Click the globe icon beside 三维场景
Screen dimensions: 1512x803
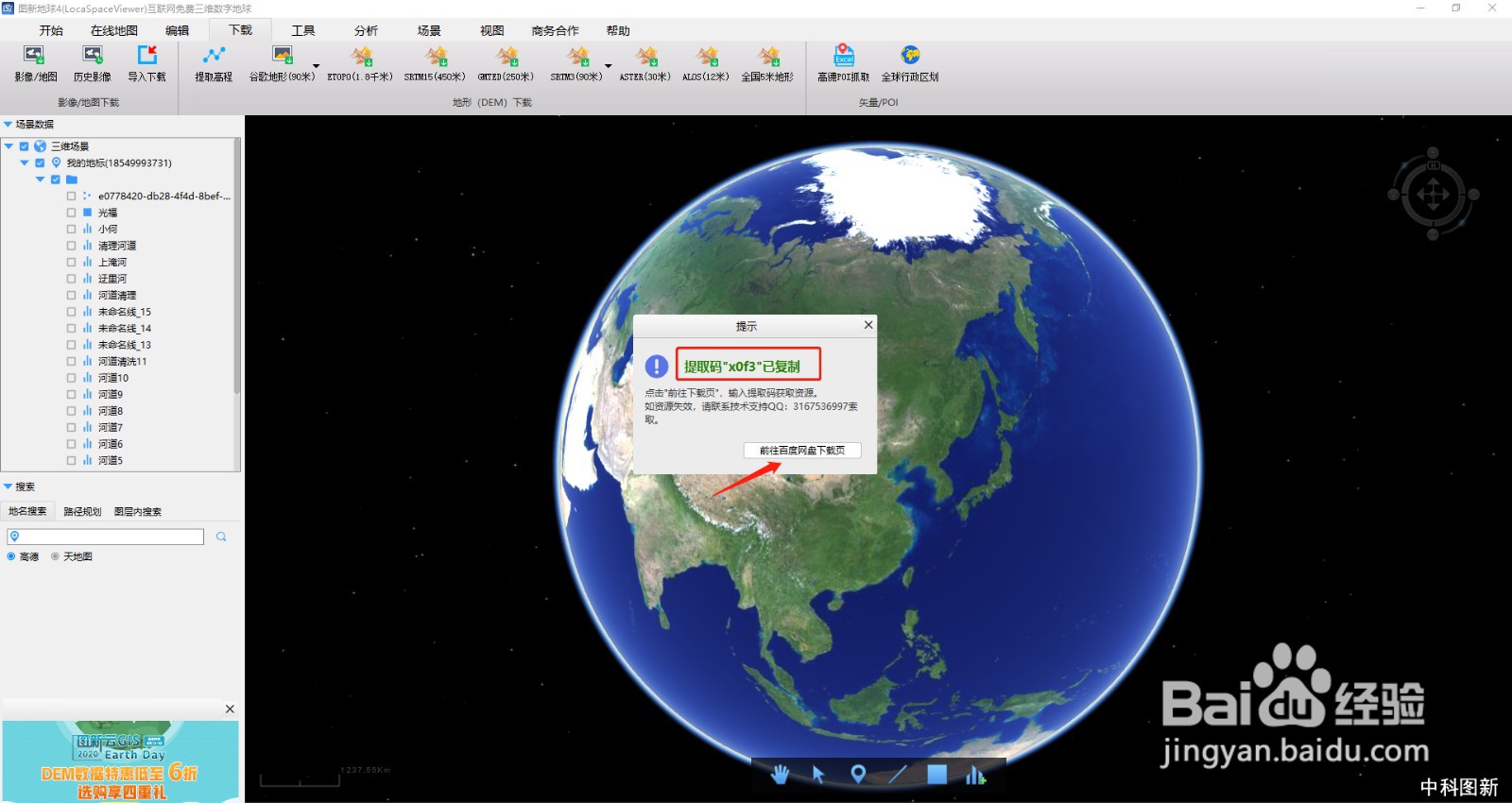[40, 146]
